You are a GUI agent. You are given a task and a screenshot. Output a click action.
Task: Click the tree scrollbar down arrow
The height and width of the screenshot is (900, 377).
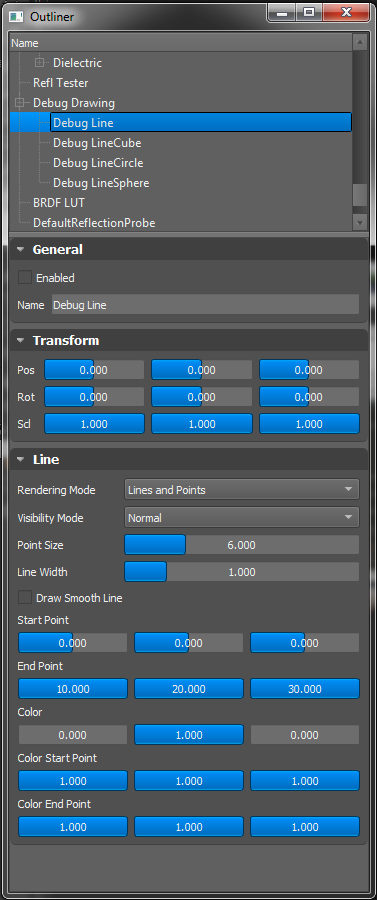(x=360, y=222)
